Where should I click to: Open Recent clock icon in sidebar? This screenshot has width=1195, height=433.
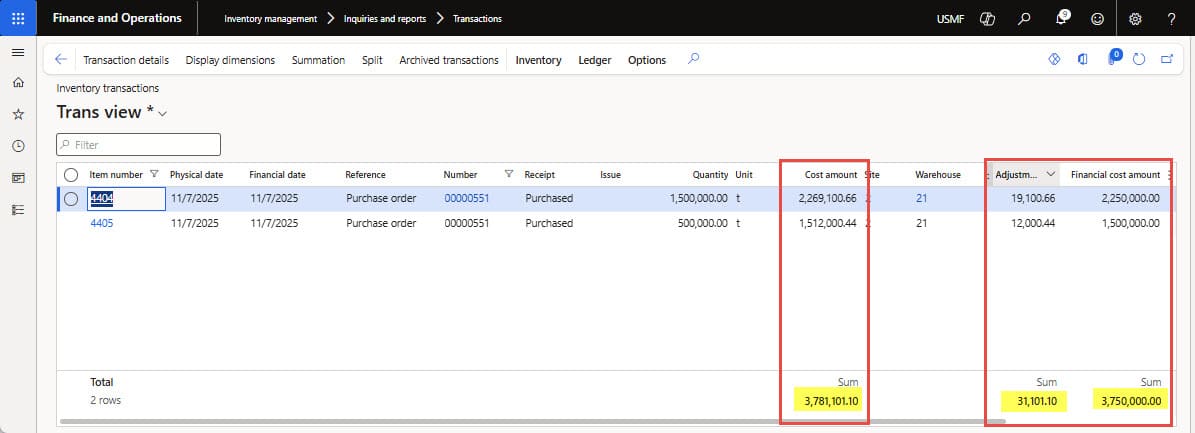tap(18, 146)
